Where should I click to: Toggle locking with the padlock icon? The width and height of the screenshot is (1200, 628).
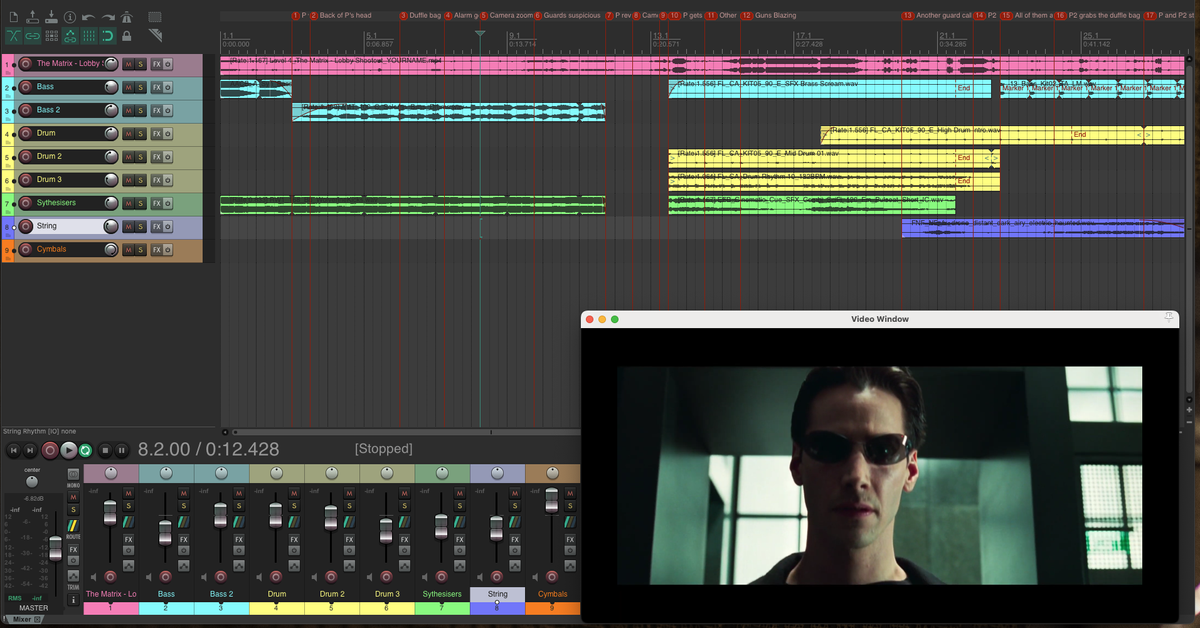pyautogui.click(x=126, y=36)
